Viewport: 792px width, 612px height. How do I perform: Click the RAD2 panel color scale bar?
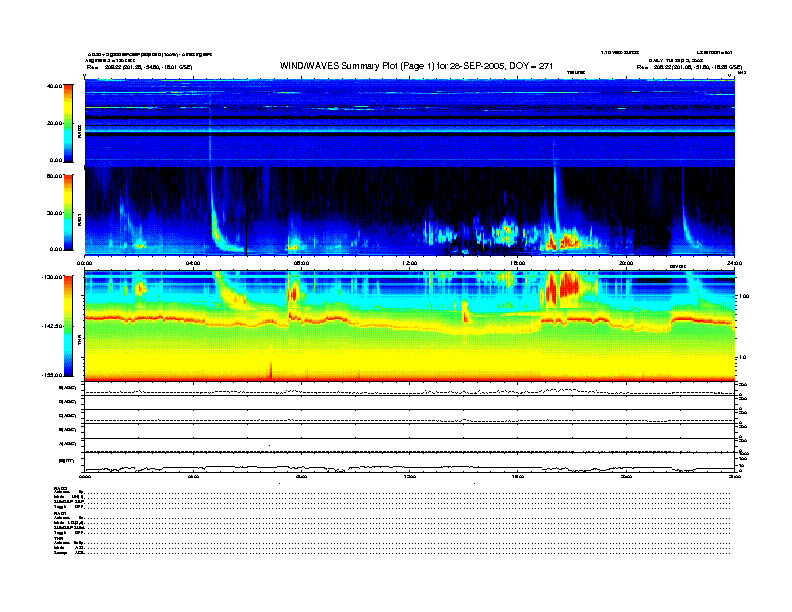[68, 123]
